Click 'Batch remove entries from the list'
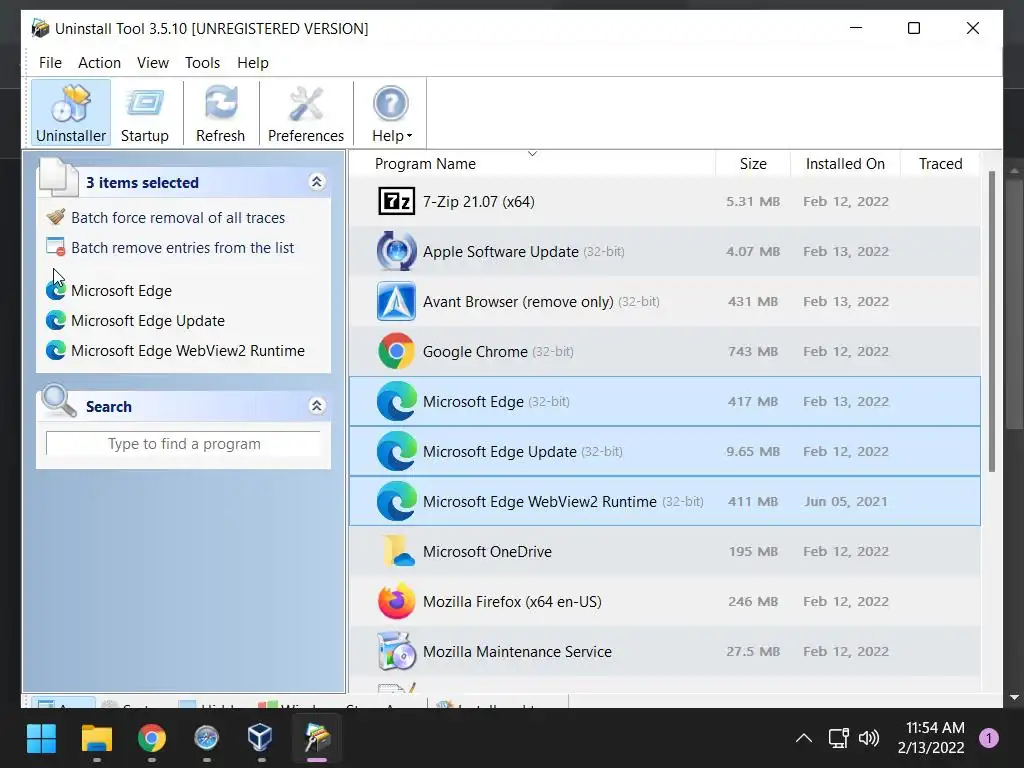 click(x=182, y=248)
